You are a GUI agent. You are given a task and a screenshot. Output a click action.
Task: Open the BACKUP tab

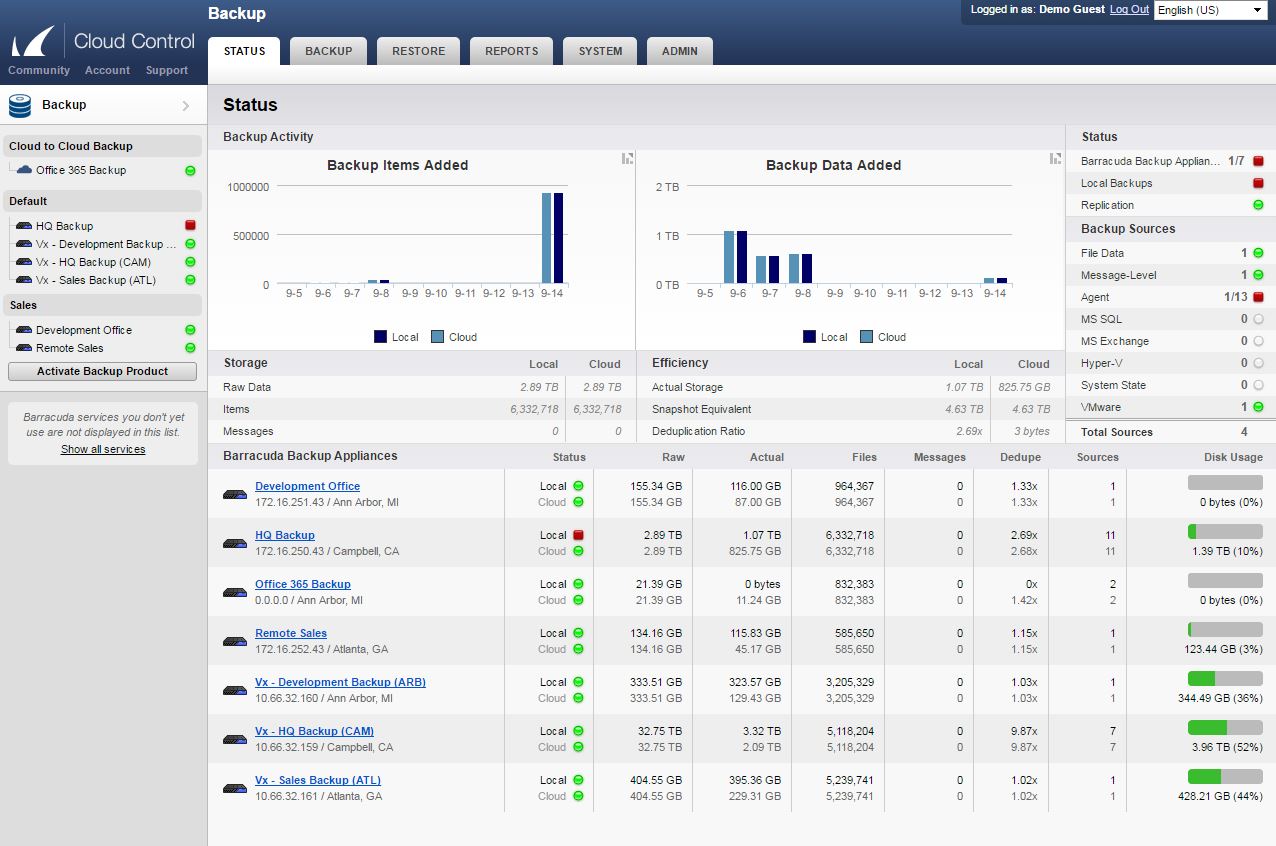point(329,51)
